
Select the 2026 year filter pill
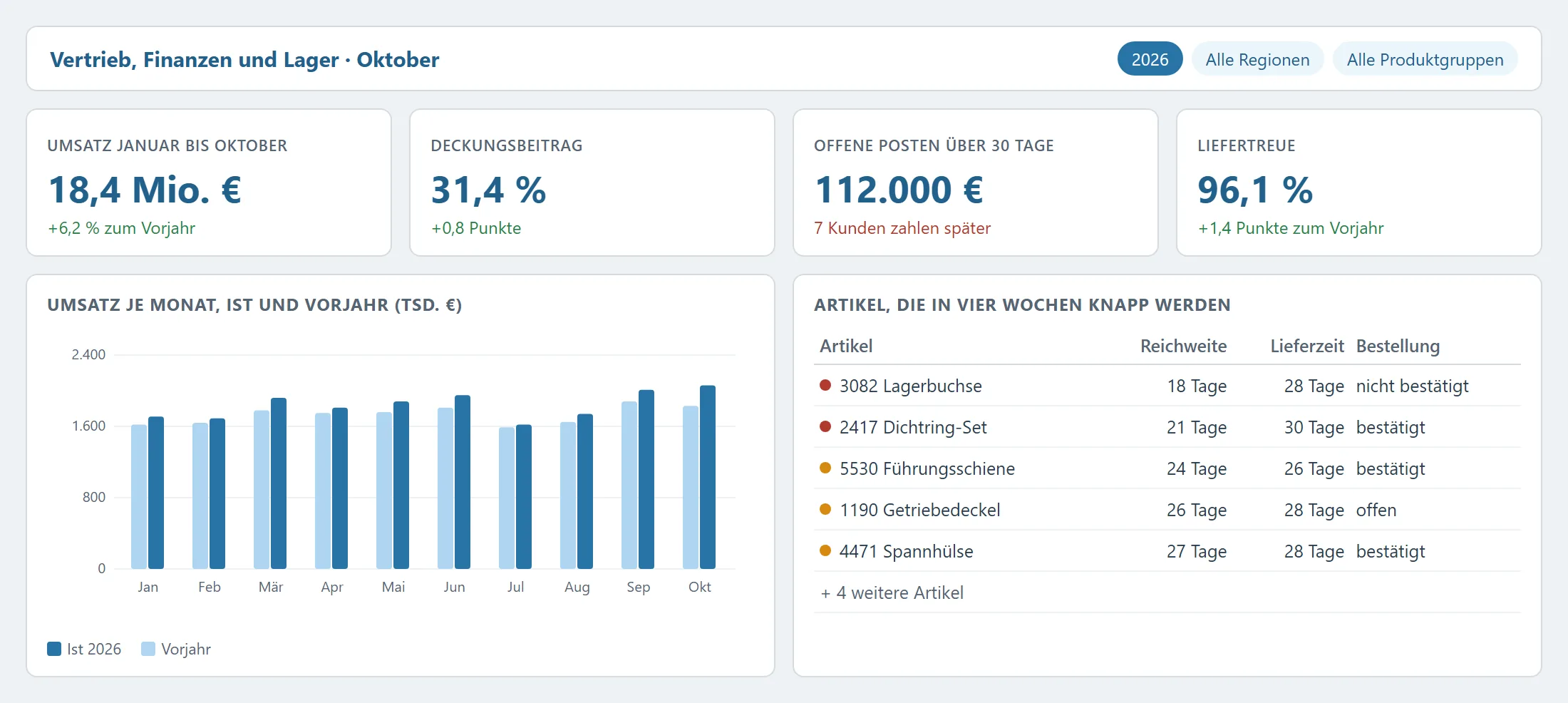pos(1150,59)
